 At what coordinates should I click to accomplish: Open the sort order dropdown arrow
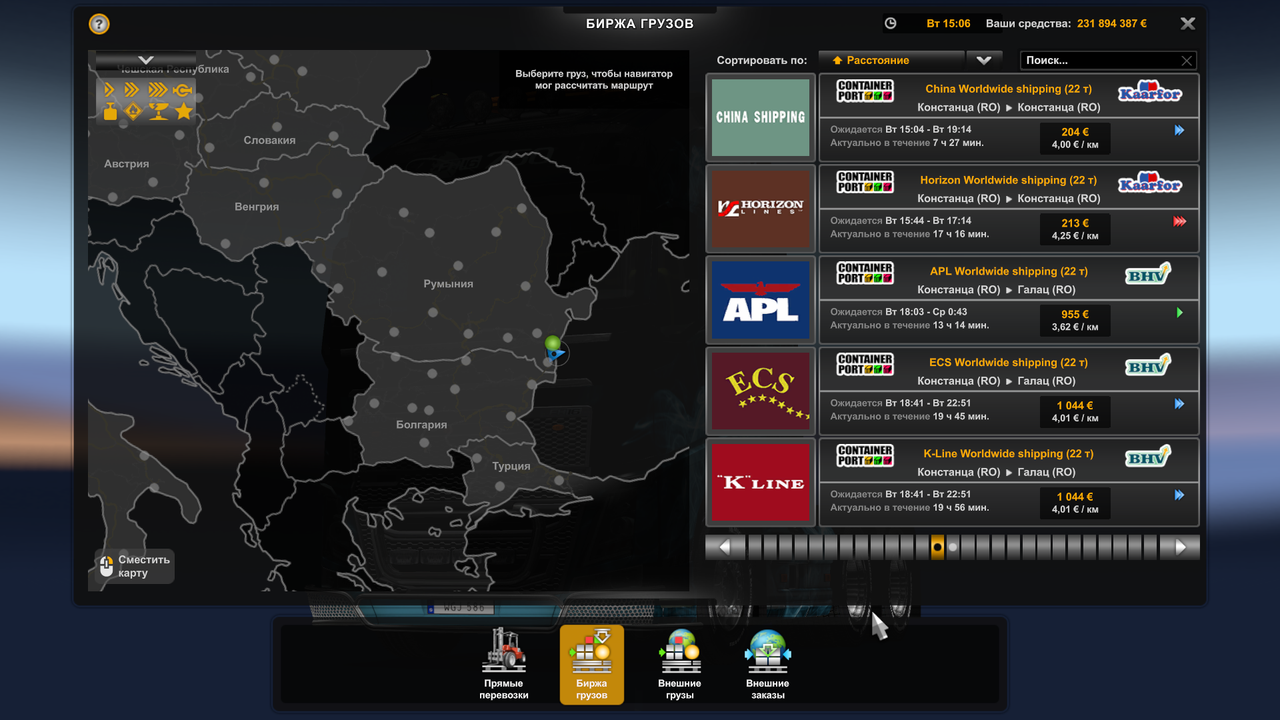pyautogui.click(x=984, y=60)
